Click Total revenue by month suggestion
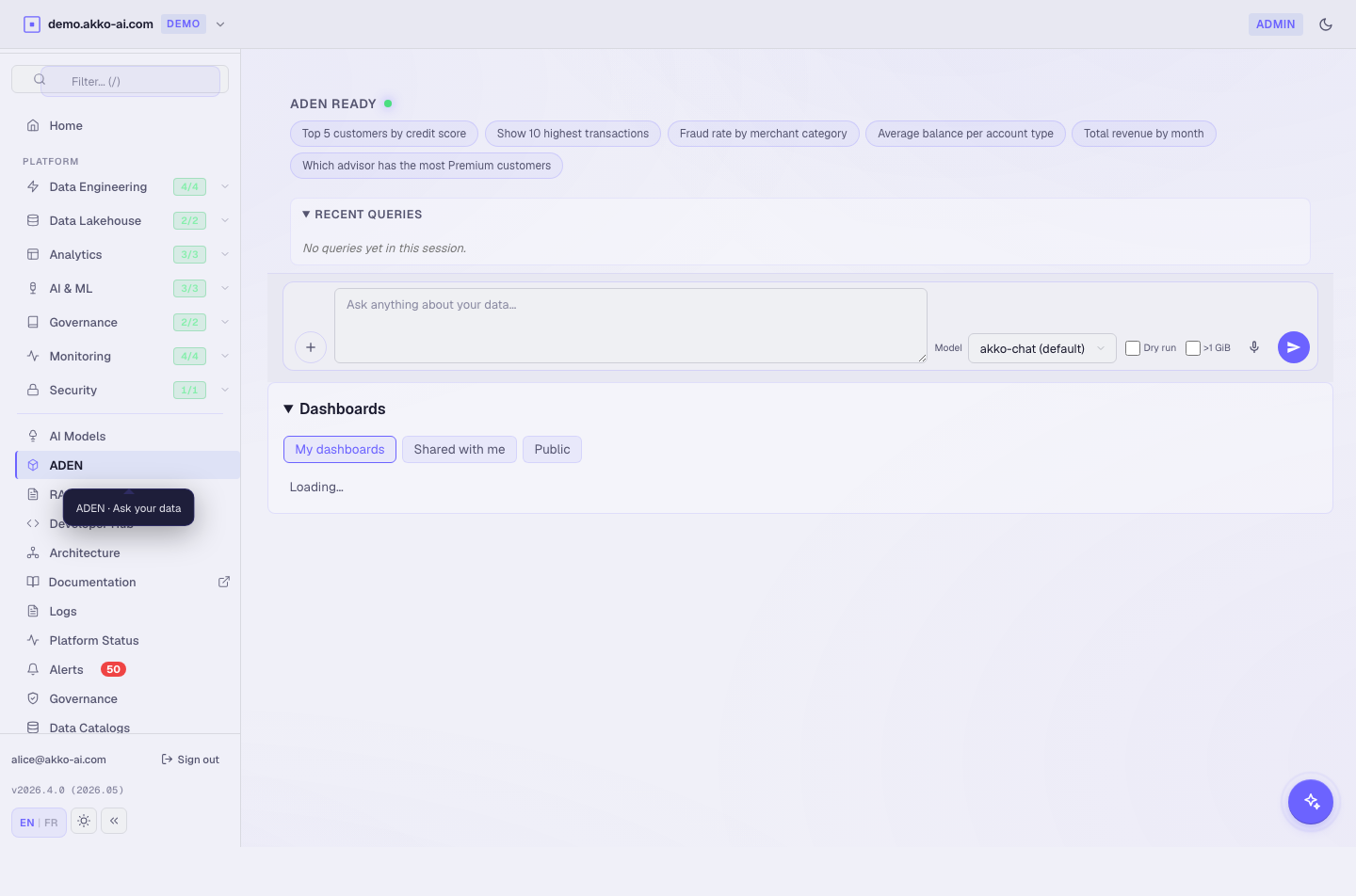The height and width of the screenshot is (896, 1356). pos(1144,134)
